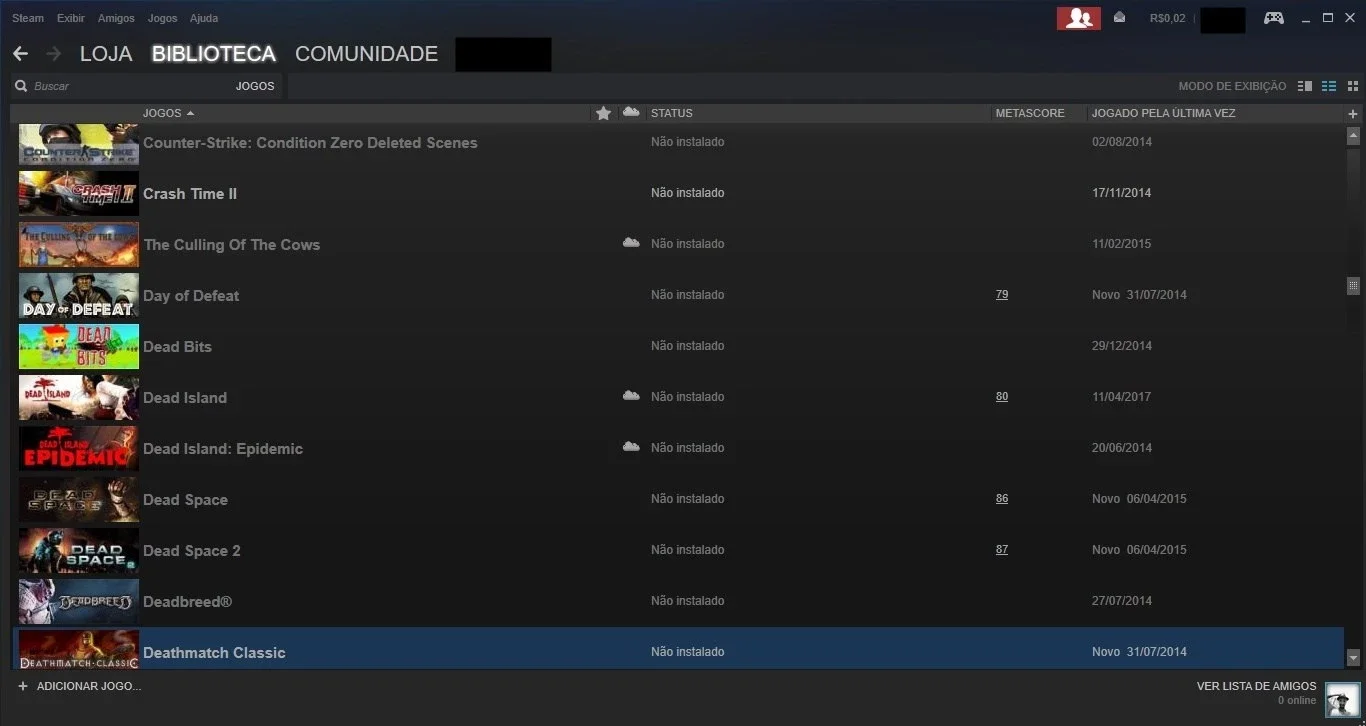Screen dimensions: 1366x726
Task: Select the Deathmatch Classic thumbnail
Action: pos(79,650)
